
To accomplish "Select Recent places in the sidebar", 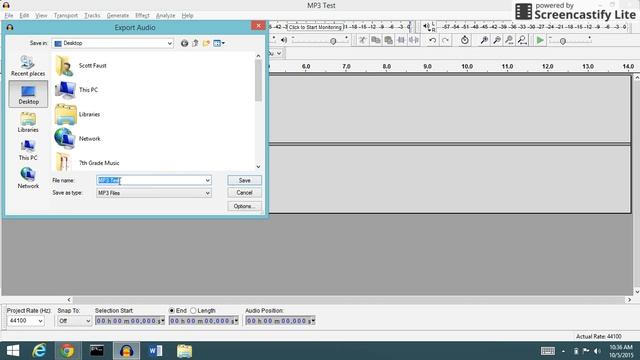I will point(28,65).
